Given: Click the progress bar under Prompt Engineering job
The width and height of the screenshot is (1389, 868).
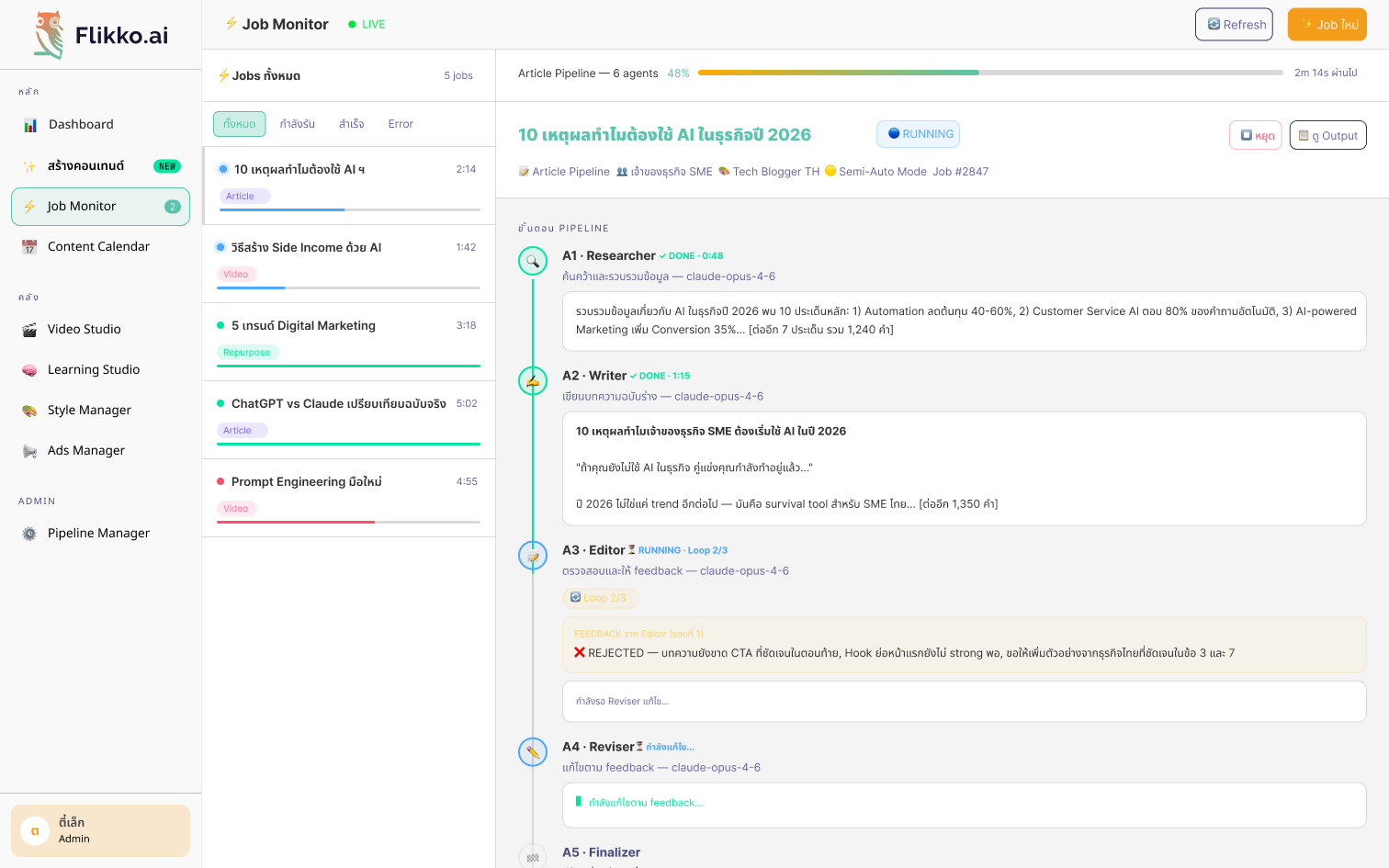Looking at the screenshot, I should point(348,522).
